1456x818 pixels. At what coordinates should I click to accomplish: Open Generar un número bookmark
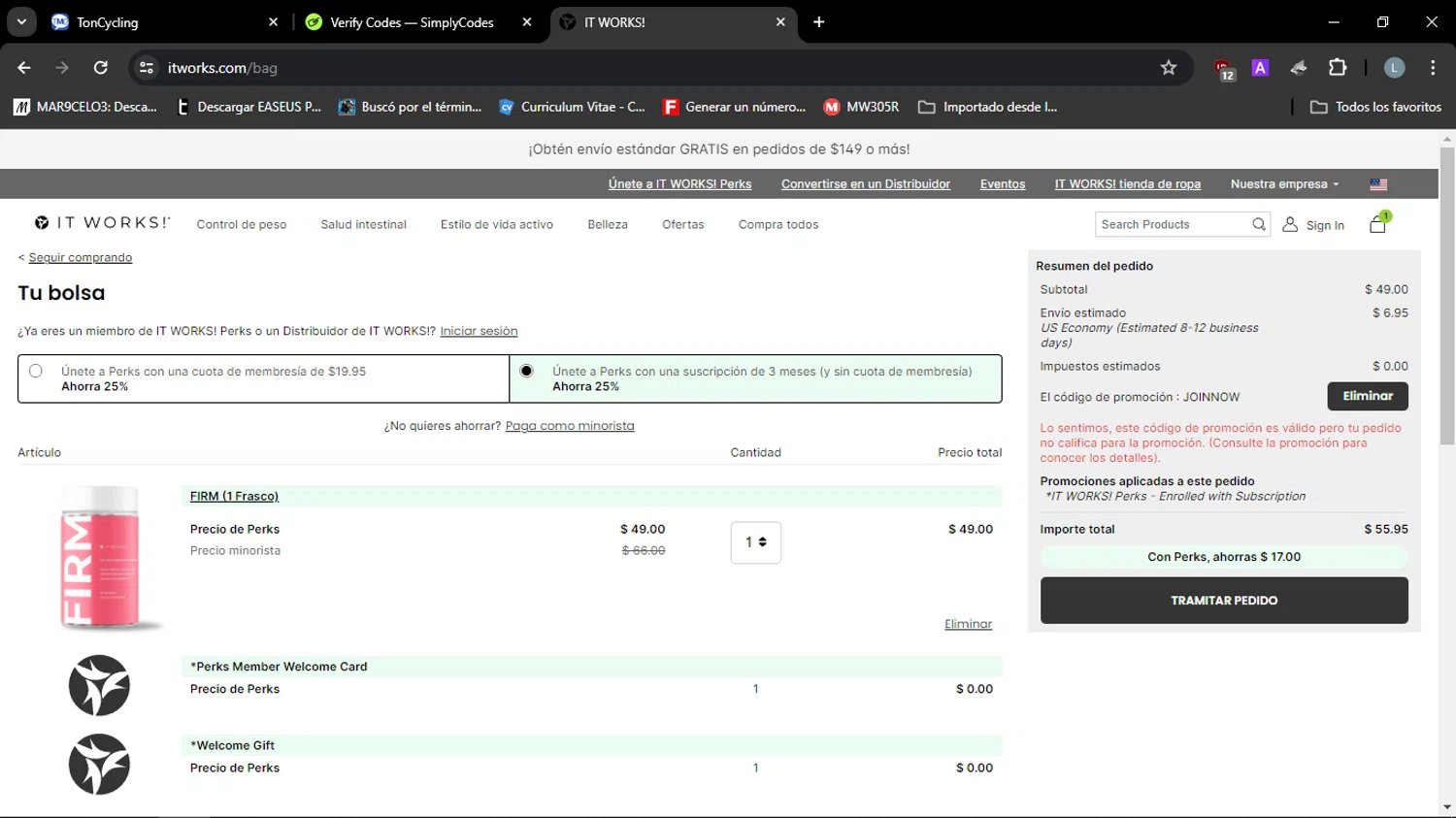(x=735, y=107)
